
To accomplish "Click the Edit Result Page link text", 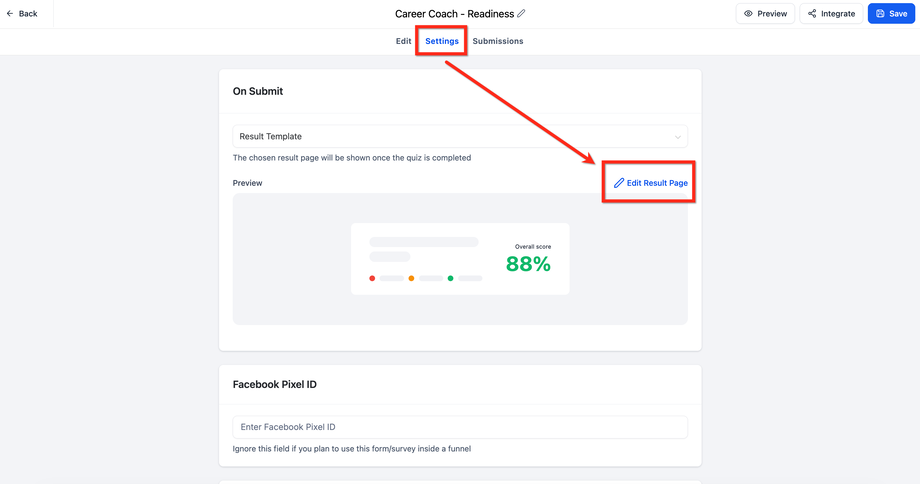I will [657, 183].
